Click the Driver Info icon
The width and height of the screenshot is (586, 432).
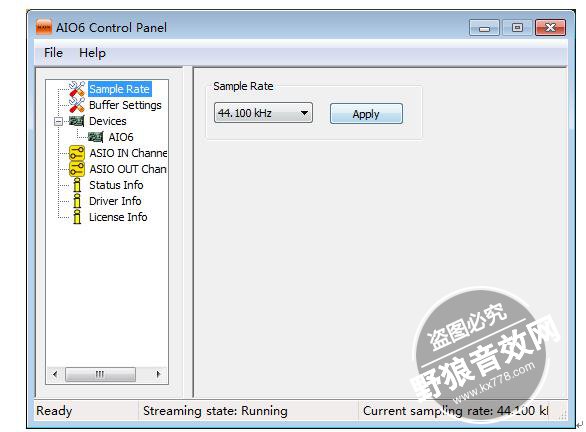click(77, 201)
